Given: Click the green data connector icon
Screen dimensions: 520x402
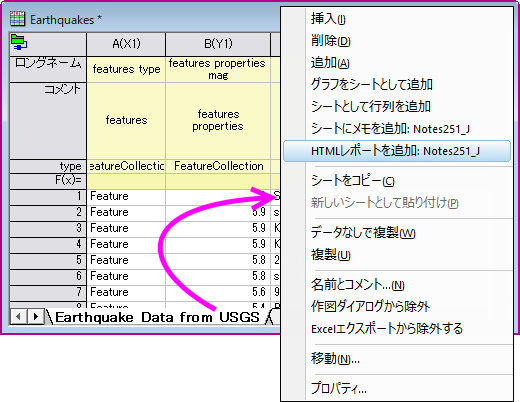Looking at the screenshot, I should tap(19, 43).
